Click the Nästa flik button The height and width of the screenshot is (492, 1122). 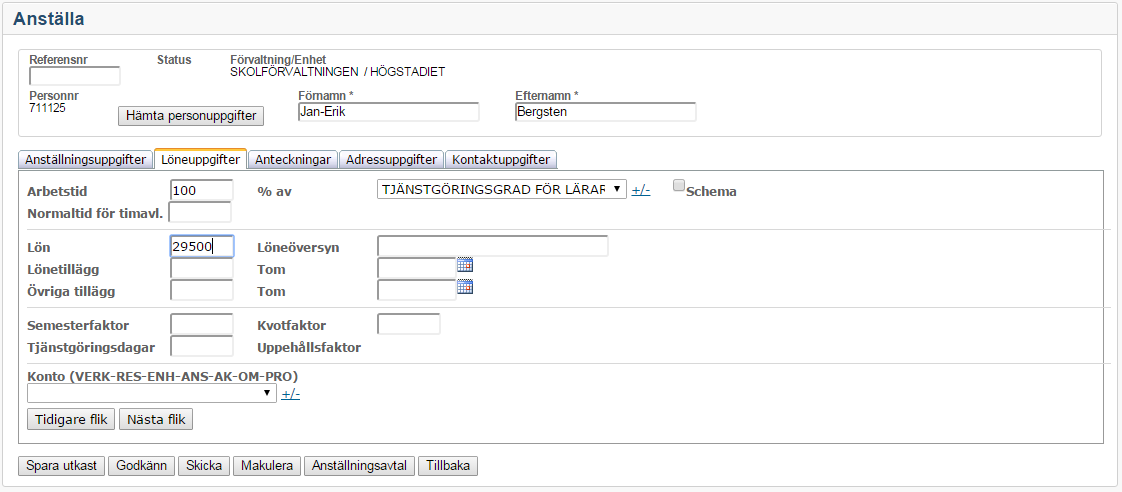coord(155,419)
